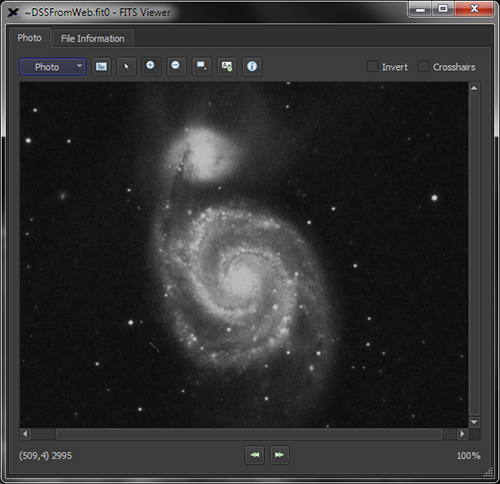This screenshot has height=484, width=500.
Task: Click the bright galaxy core in image
Action: 241,277
